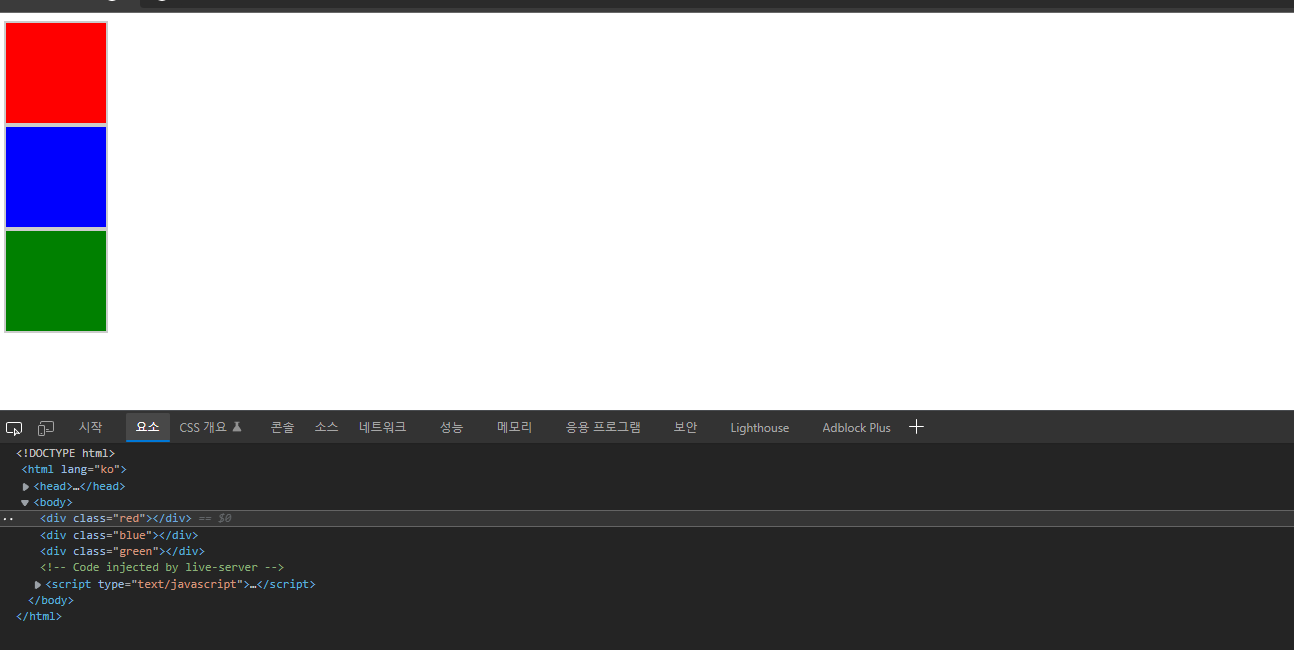This screenshot has height=650, width=1294.
Task: Click the three-dot actions on red div row
Action: point(8,519)
